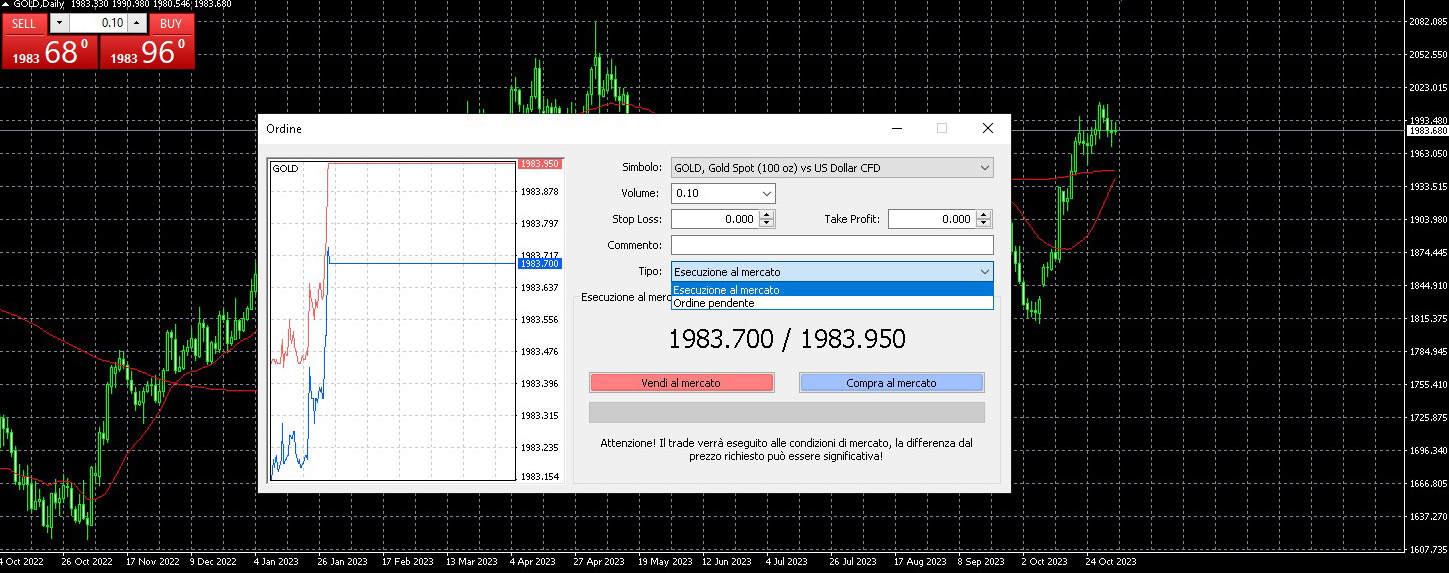Select 'Ordine pendente' from Tipo list
1449x573 pixels.
pyautogui.click(x=832, y=303)
